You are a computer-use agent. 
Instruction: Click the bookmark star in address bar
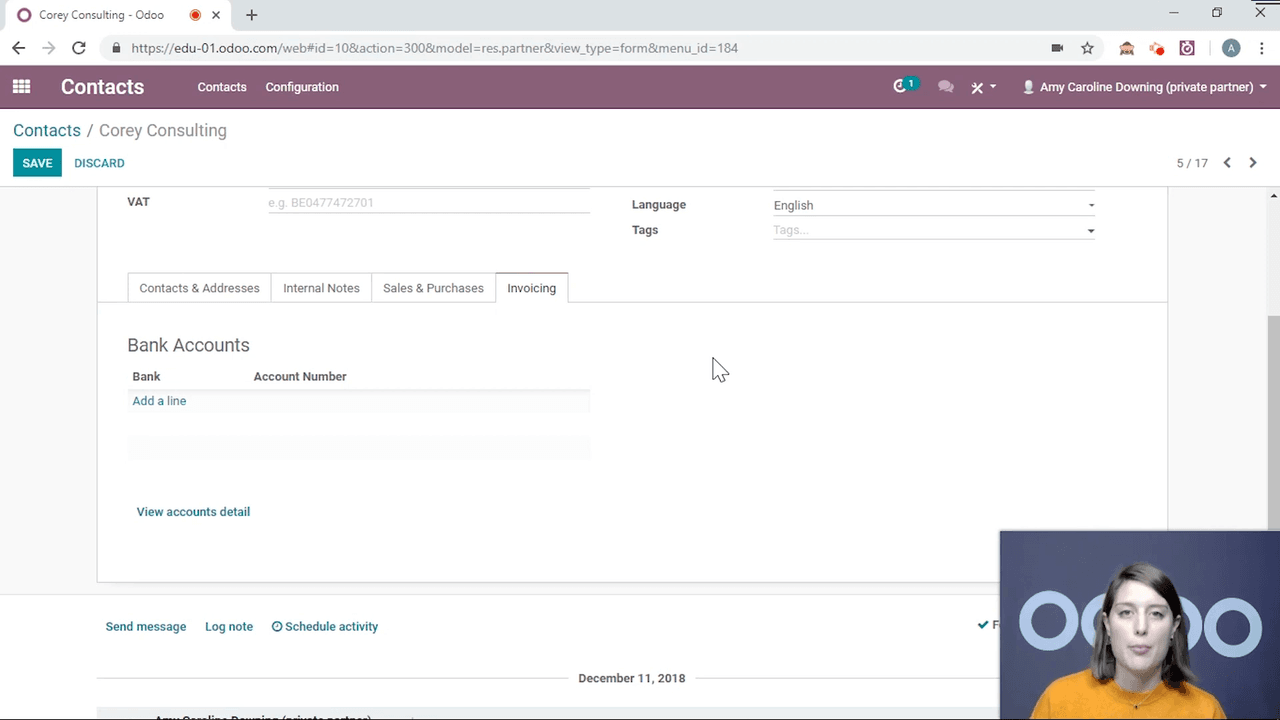pyautogui.click(x=1087, y=48)
